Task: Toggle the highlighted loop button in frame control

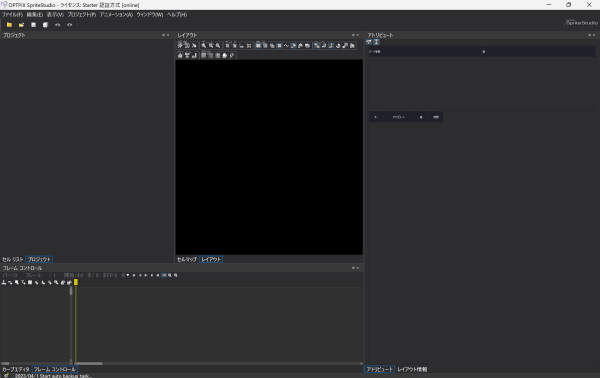Action: coord(164,275)
